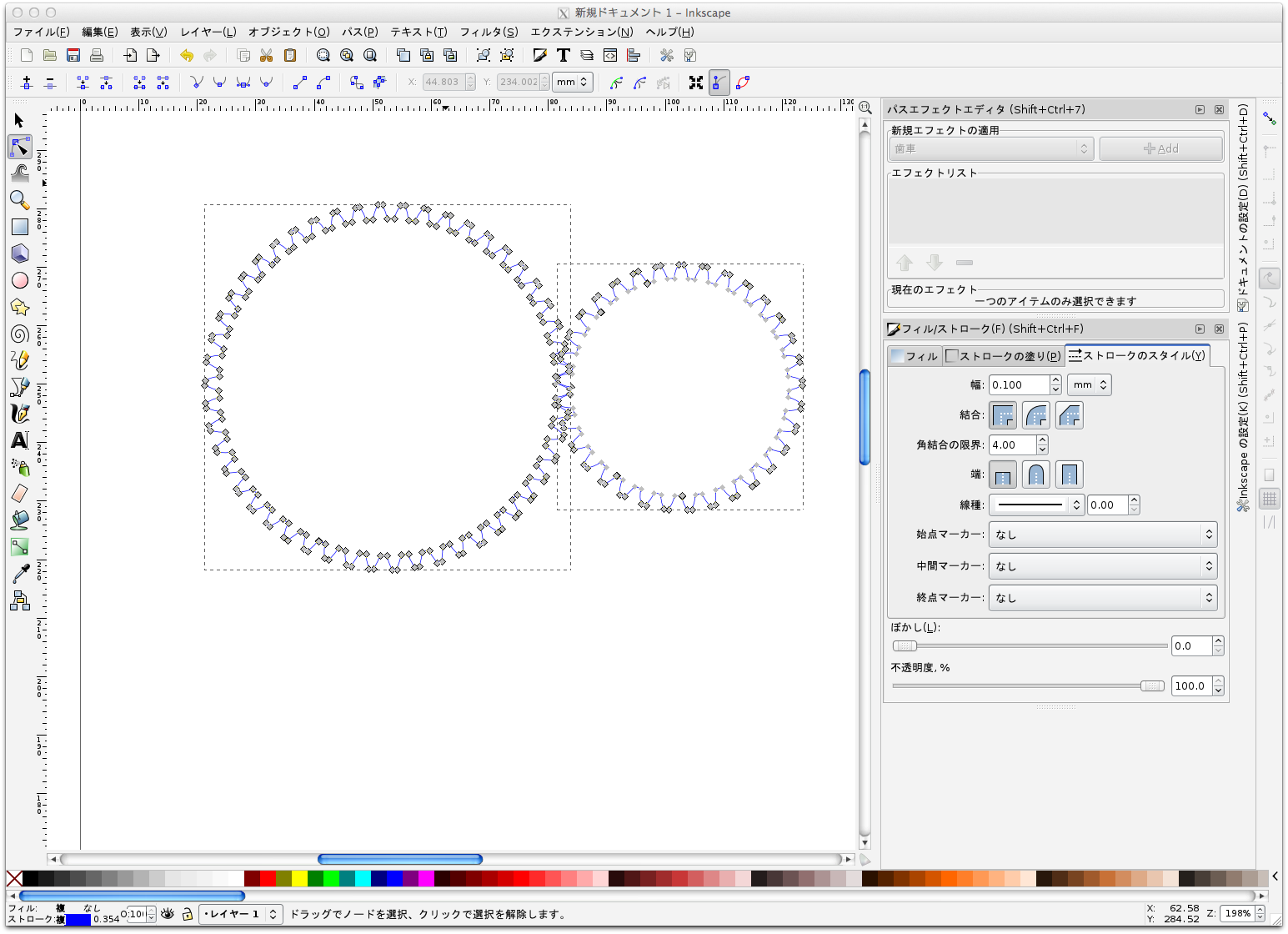The width and height of the screenshot is (1288, 934).
Task: Select the Calligraphy tool
Action: tap(20, 414)
